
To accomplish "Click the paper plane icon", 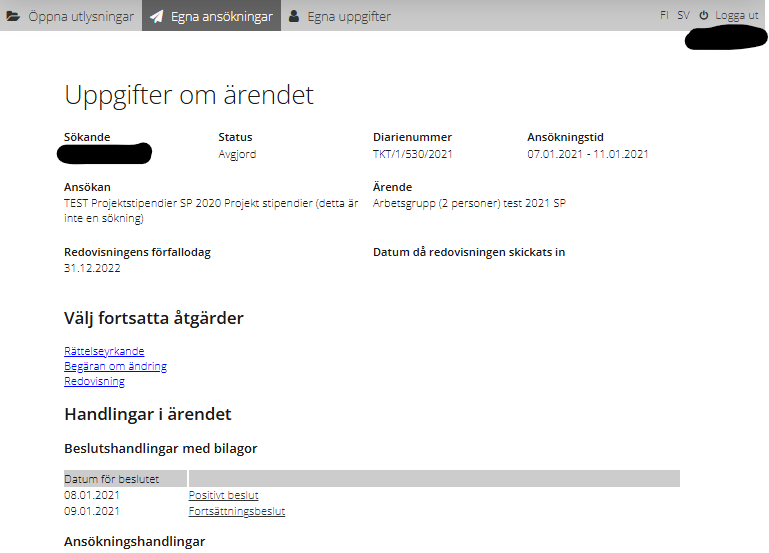I will 156,16.
